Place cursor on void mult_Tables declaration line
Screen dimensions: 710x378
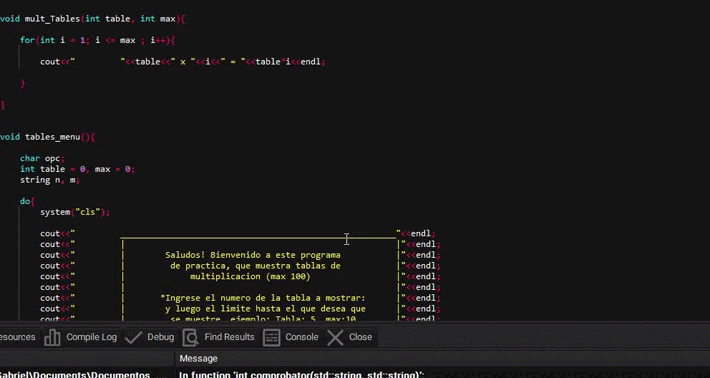pyautogui.click(x=92, y=19)
